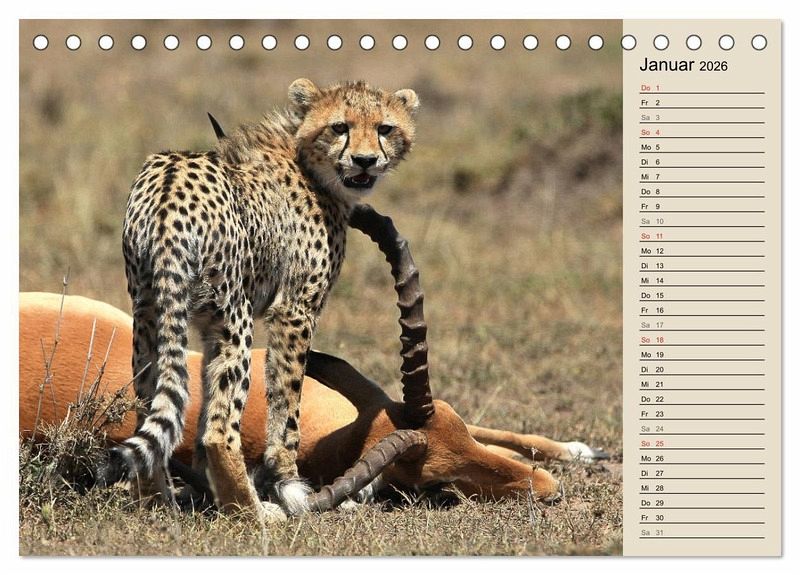The height and width of the screenshot is (575, 800).
Task: Click the "Januar 2026" month heading
Action: point(683,65)
